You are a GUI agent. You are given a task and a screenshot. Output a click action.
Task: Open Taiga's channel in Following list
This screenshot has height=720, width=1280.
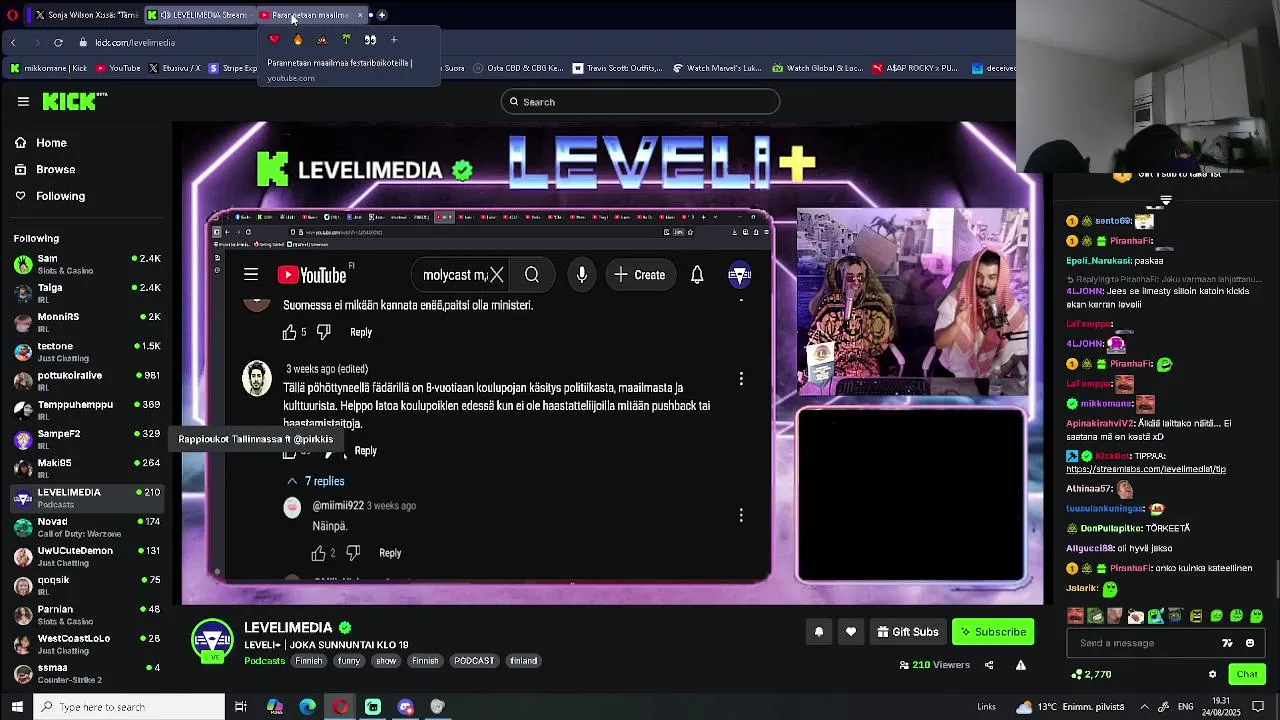coord(85,293)
